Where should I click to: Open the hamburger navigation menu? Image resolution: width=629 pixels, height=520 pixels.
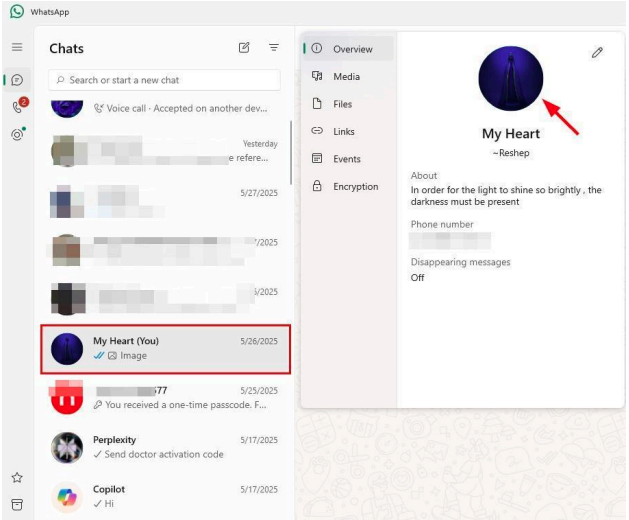click(17, 47)
